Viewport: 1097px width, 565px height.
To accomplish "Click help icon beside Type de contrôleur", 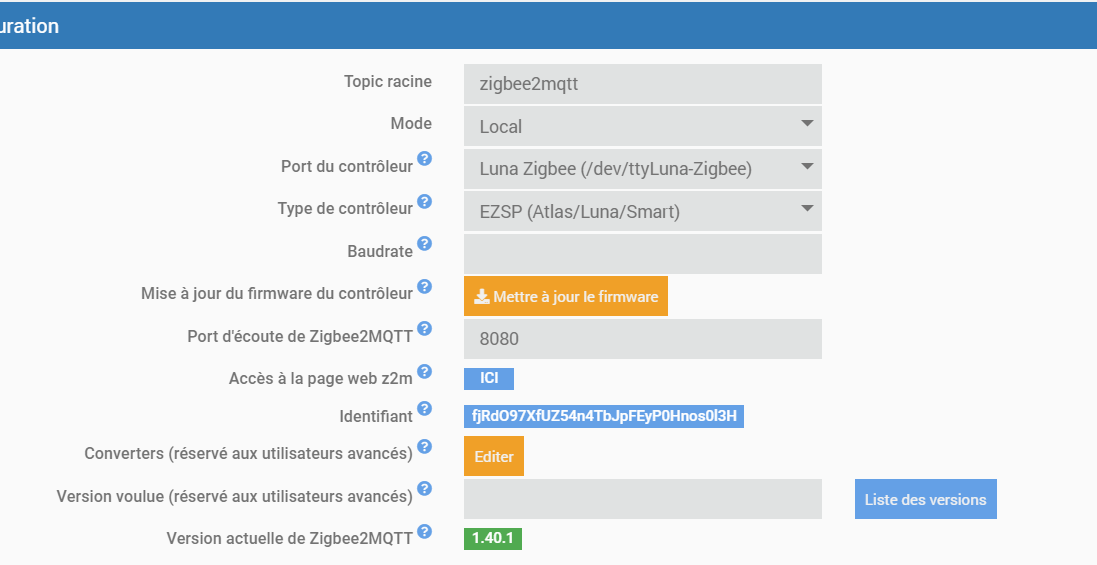I will point(424,202).
